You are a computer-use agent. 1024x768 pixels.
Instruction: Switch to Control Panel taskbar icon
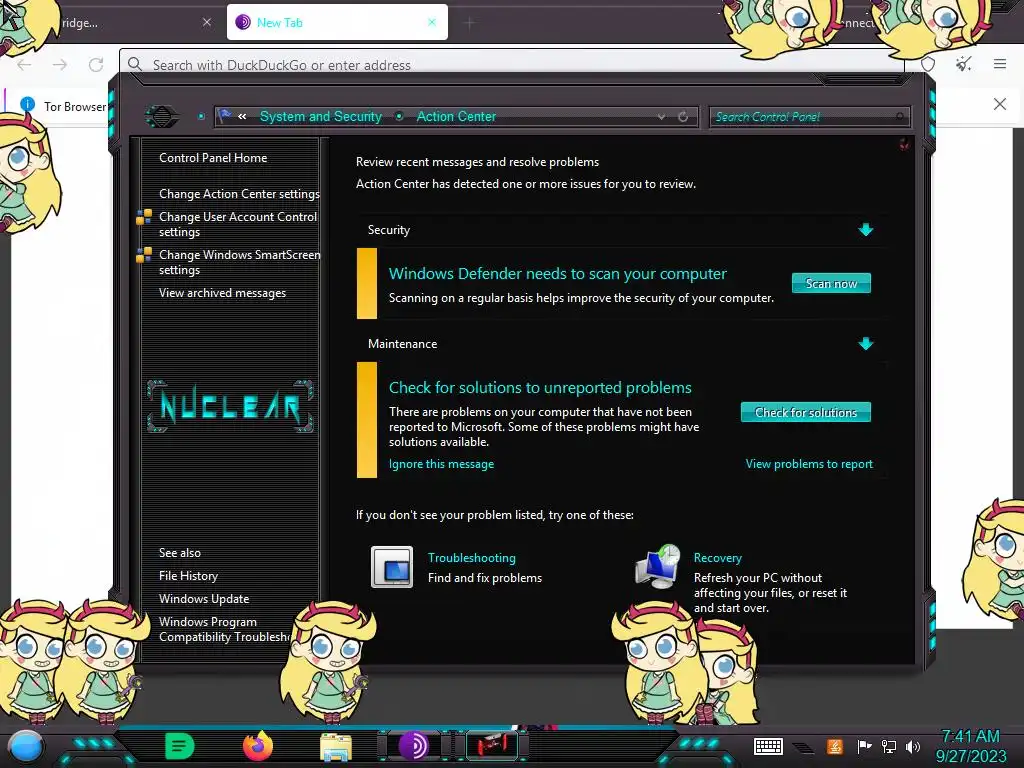click(x=492, y=746)
